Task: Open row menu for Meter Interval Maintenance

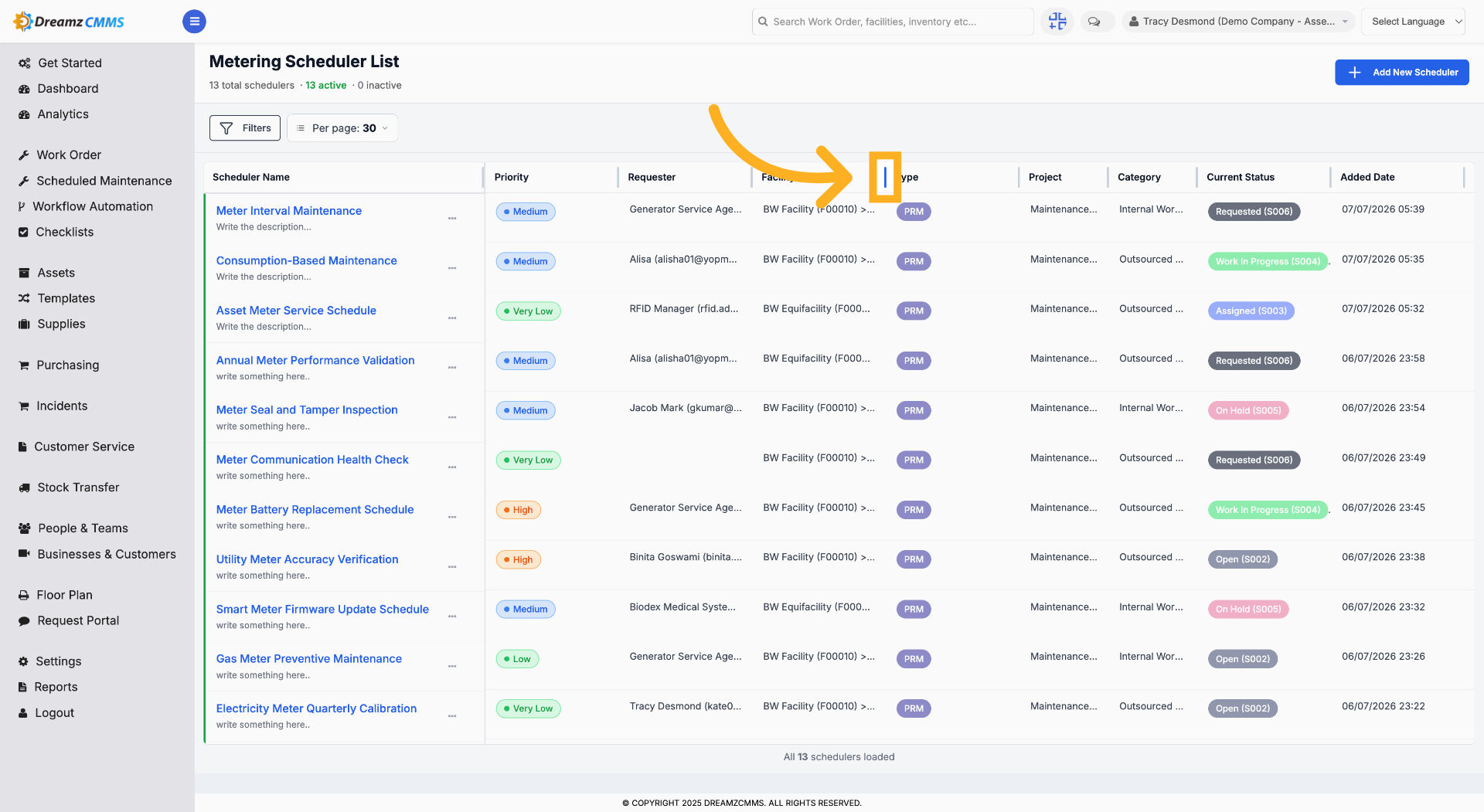Action: click(452, 219)
